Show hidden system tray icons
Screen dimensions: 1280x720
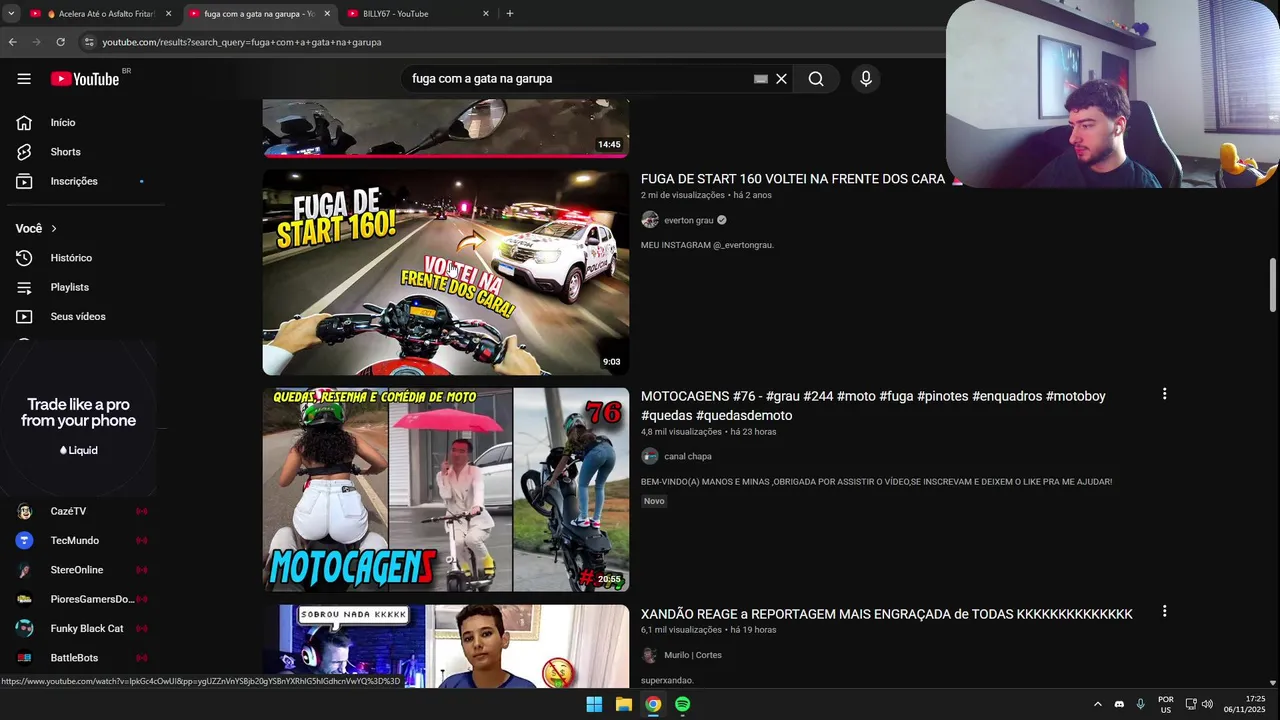pos(1097,704)
